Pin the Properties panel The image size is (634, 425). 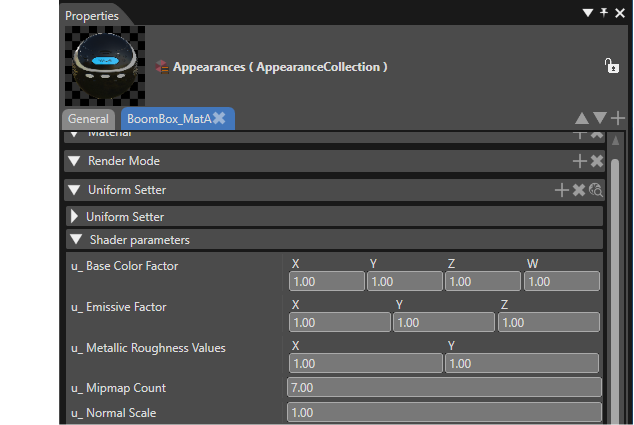pyautogui.click(x=604, y=13)
